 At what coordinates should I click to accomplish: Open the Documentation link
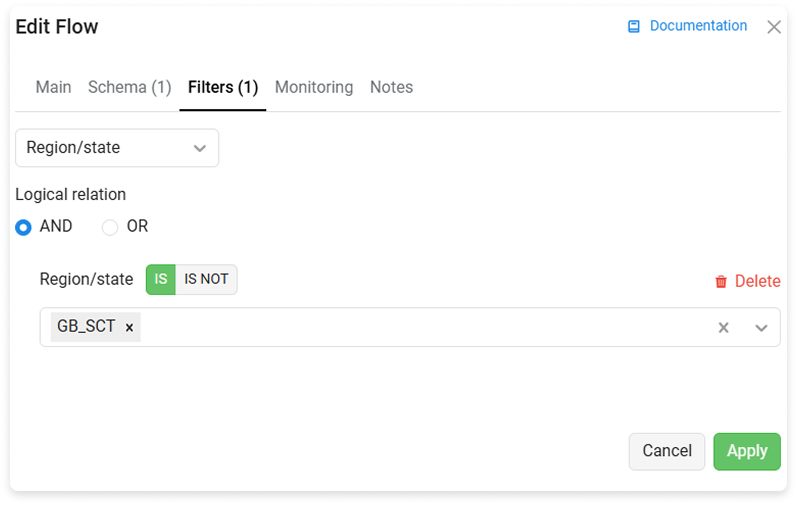(698, 26)
